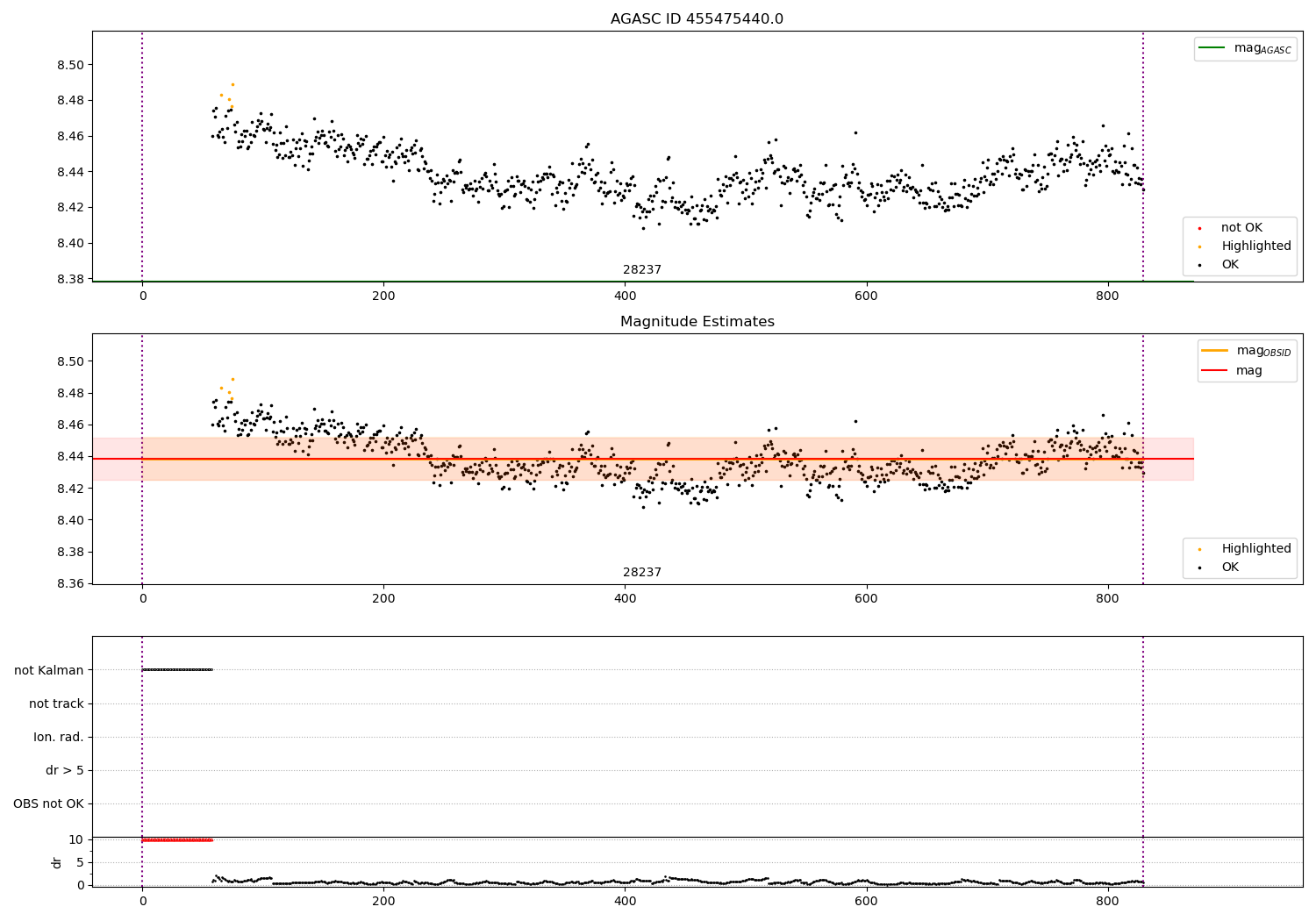
Task: Click the red dr points at value 10
Action: coord(177,840)
